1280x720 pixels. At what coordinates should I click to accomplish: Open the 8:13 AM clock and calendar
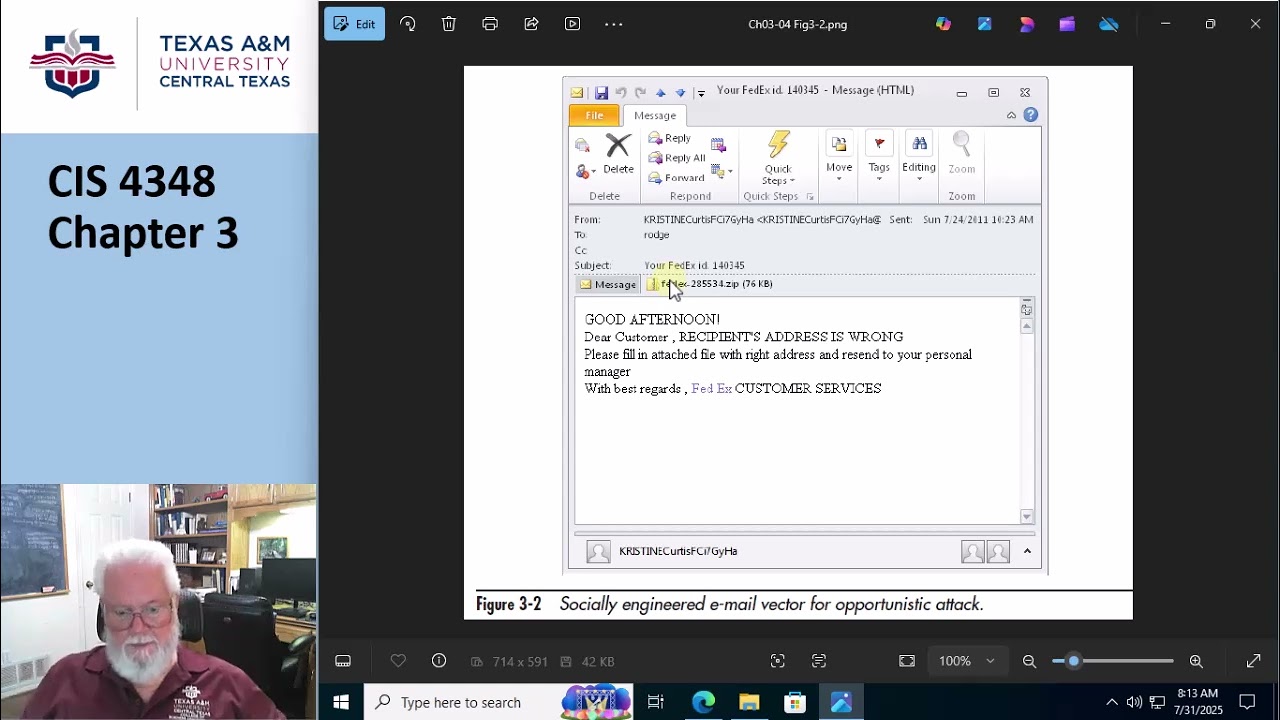(1198, 702)
